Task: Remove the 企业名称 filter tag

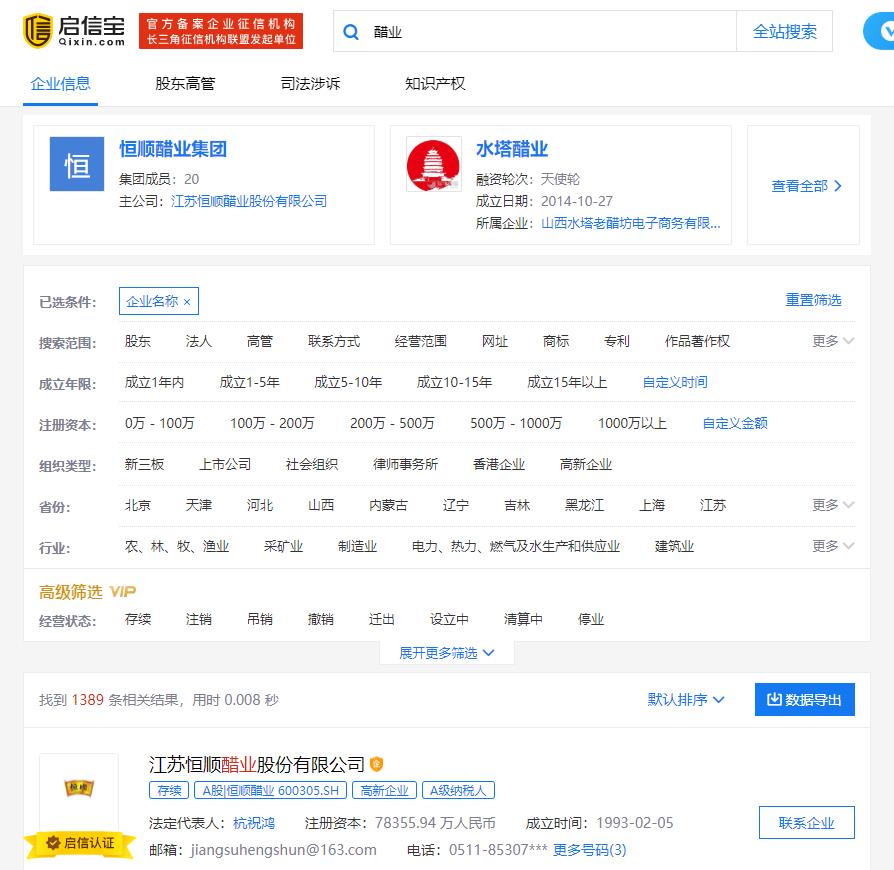Action: click(x=187, y=302)
